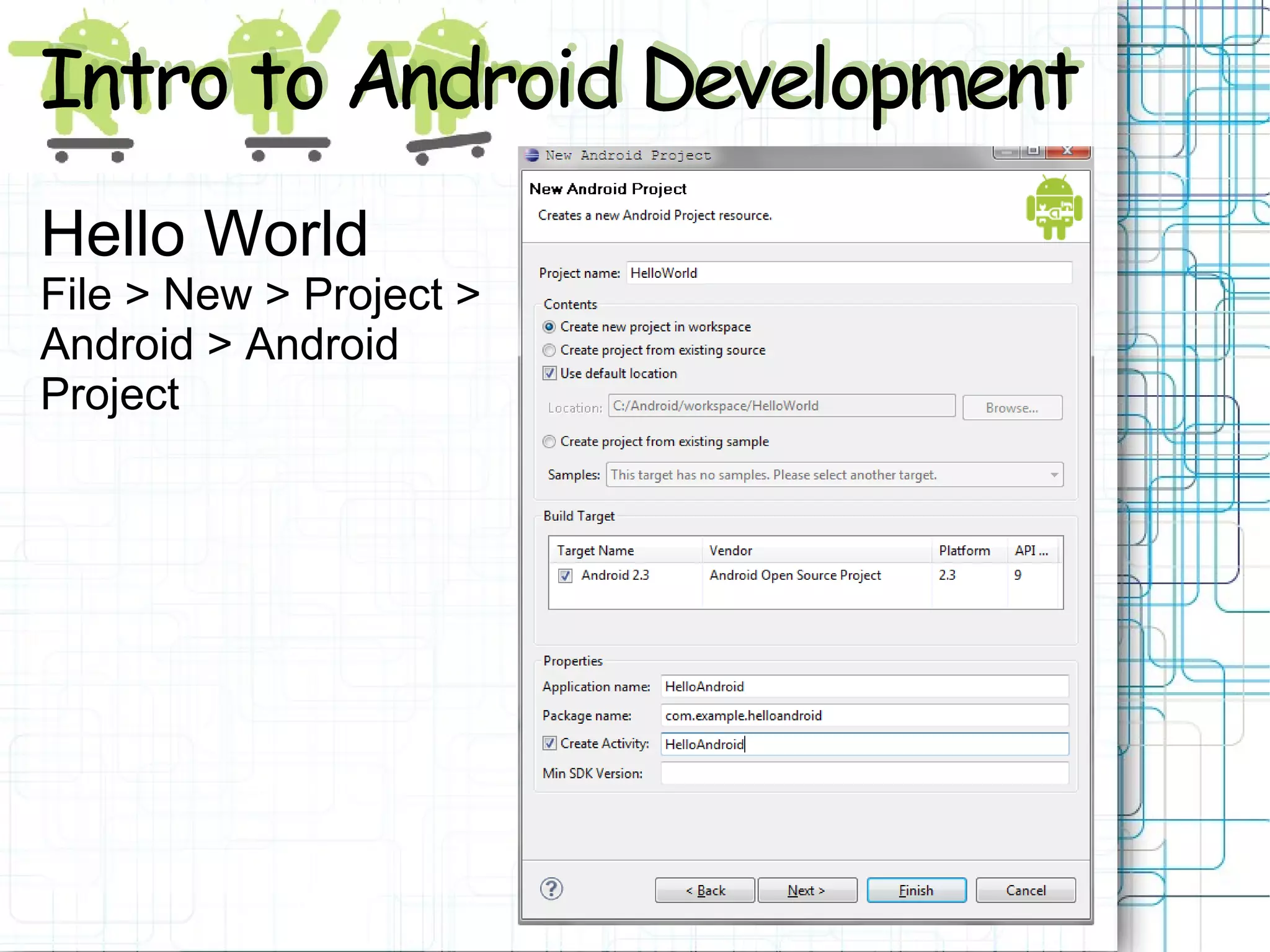
Task: Toggle the Use default location checkbox
Action: 549,373
